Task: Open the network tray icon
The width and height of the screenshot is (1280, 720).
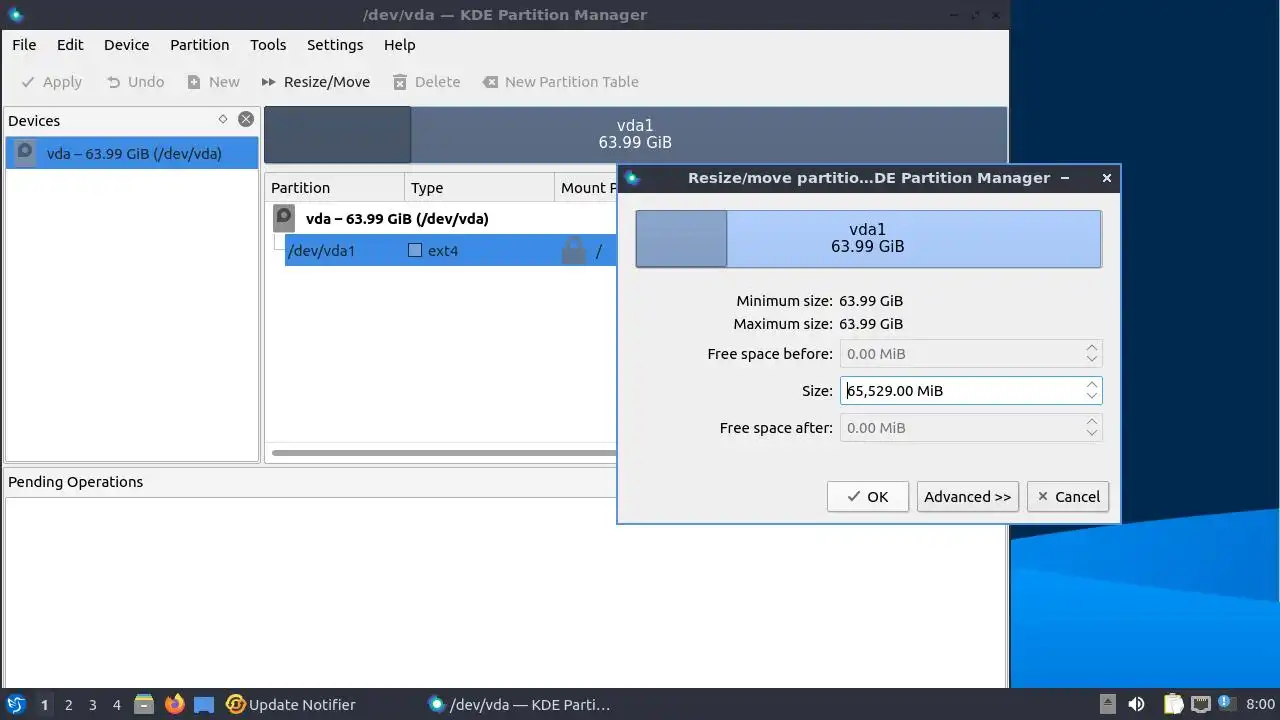Action: 1201,705
